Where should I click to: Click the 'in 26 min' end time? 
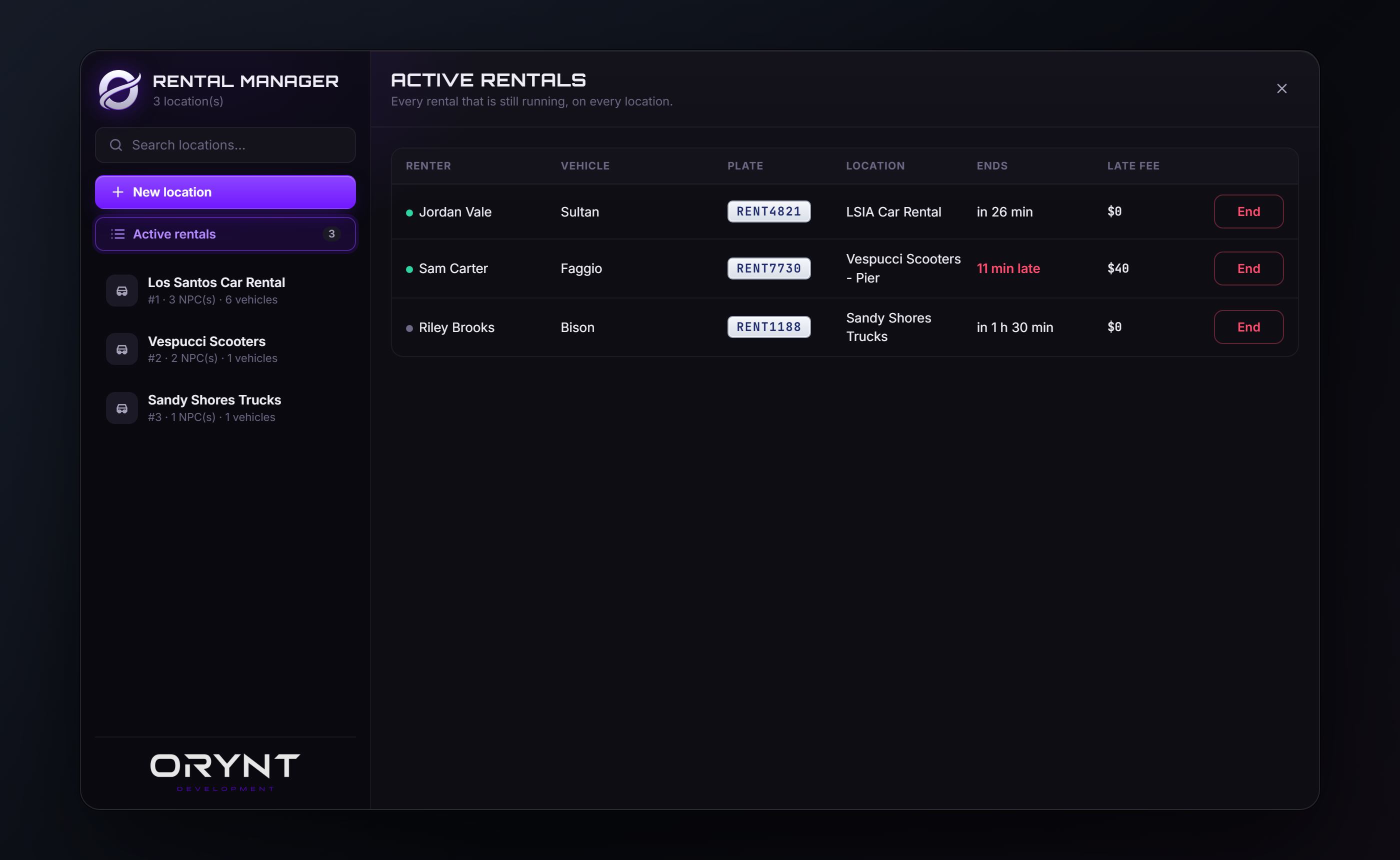pyautogui.click(x=1005, y=211)
